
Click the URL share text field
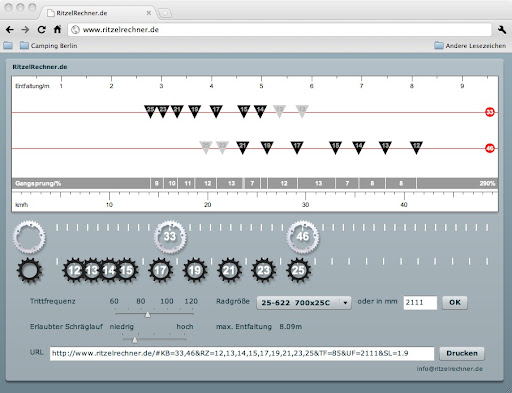click(242, 353)
